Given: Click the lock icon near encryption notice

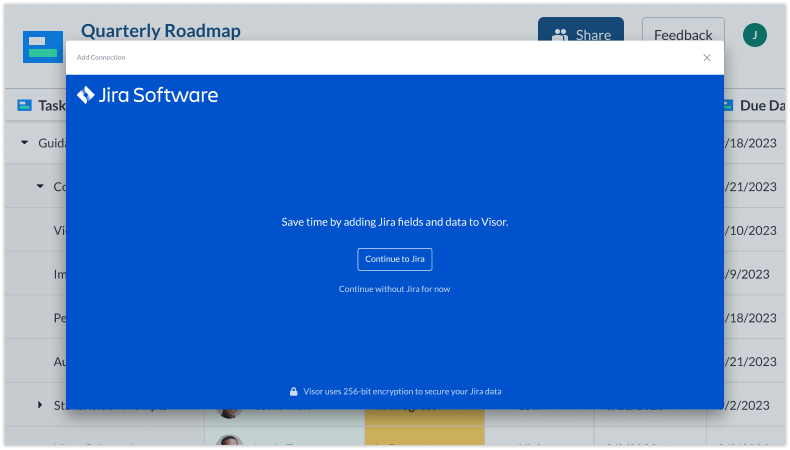Looking at the screenshot, I should [293, 392].
